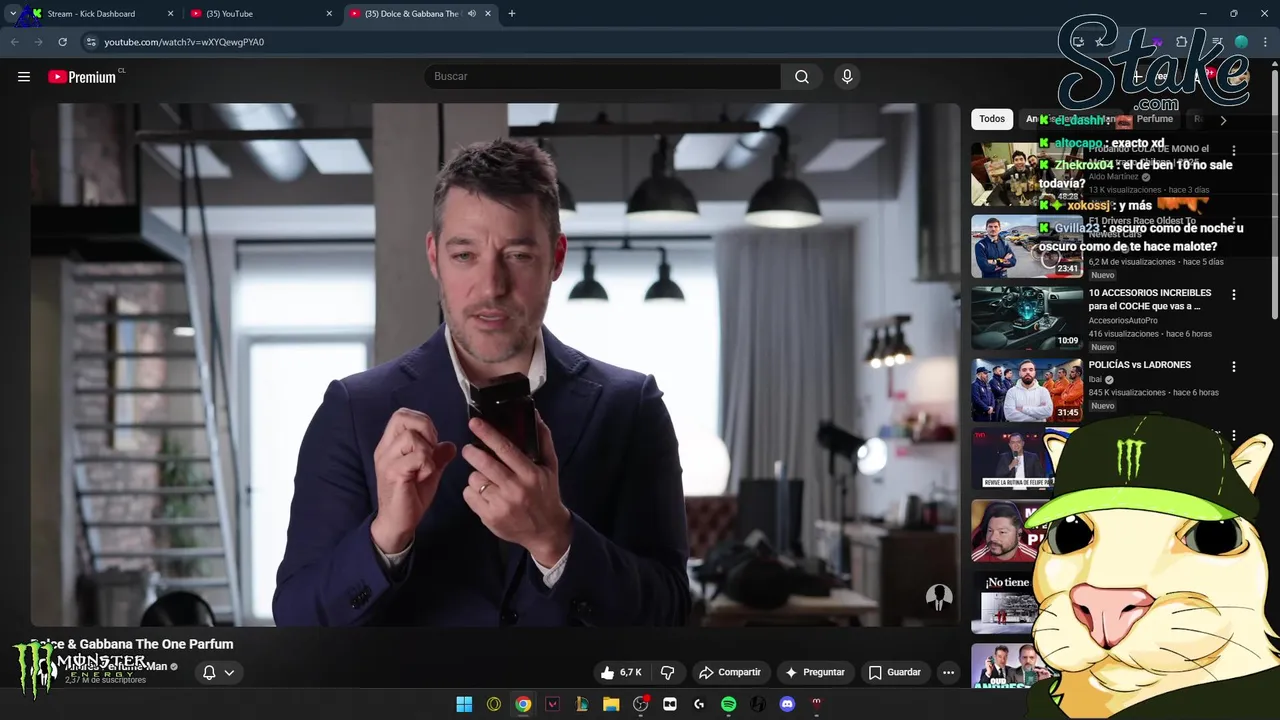Click the video title Dolce & Gabbana The One Parfum
The width and height of the screenshot is (1280, 720).
point(131,644)
